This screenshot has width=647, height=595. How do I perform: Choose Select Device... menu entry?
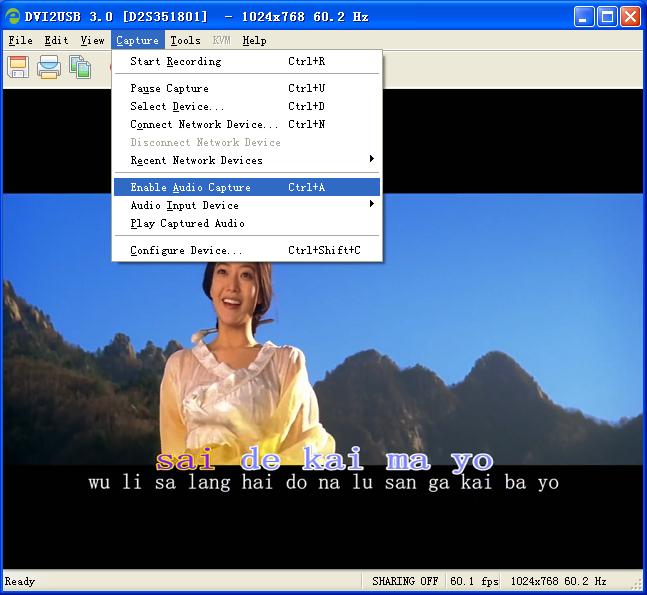click(177, 106)
